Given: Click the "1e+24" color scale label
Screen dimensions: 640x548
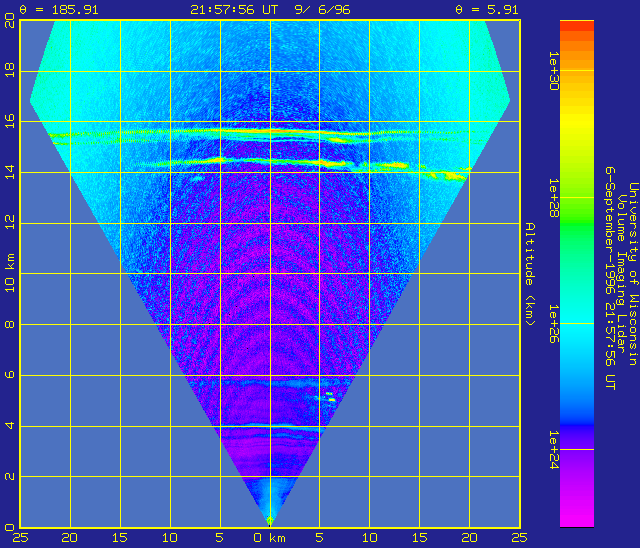Looking at the screenshot, I should coord(553,450).
